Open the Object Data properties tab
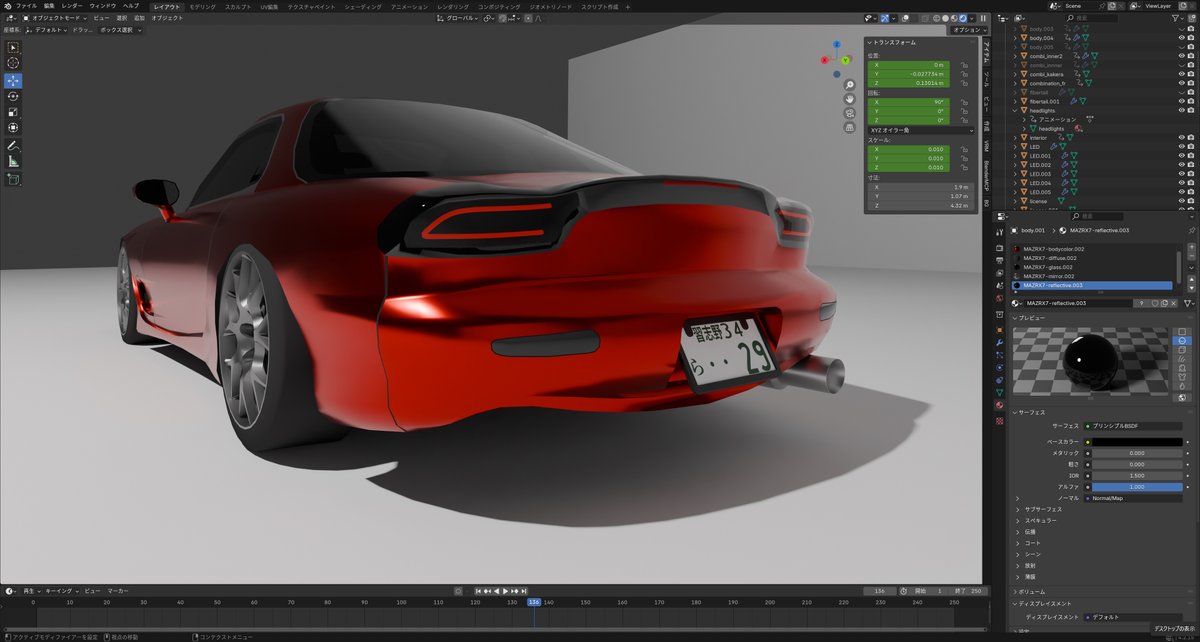 pos(999,393)
